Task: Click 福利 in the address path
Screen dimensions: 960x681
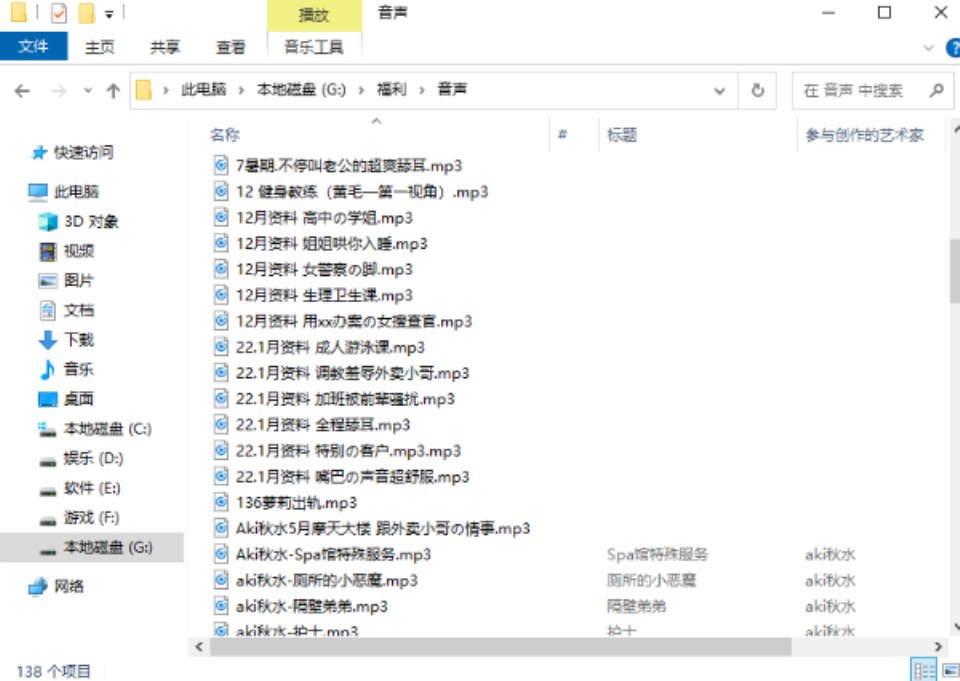Action: (x=391, y=89)
